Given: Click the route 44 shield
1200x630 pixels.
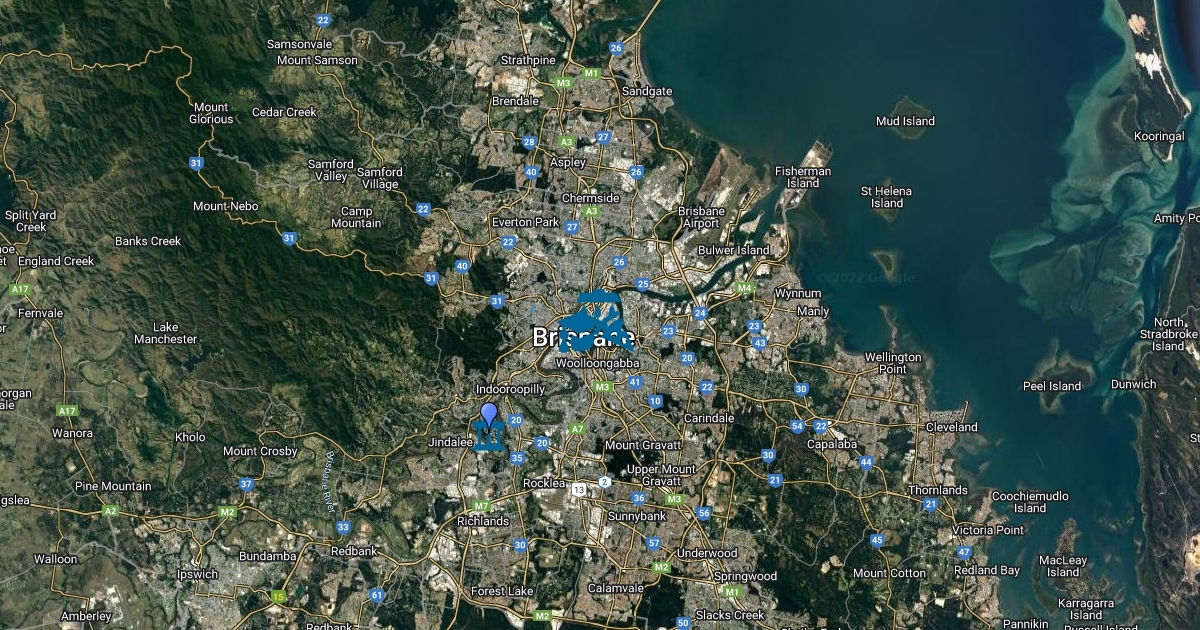Looking at the screenshot, I should 866,462.
